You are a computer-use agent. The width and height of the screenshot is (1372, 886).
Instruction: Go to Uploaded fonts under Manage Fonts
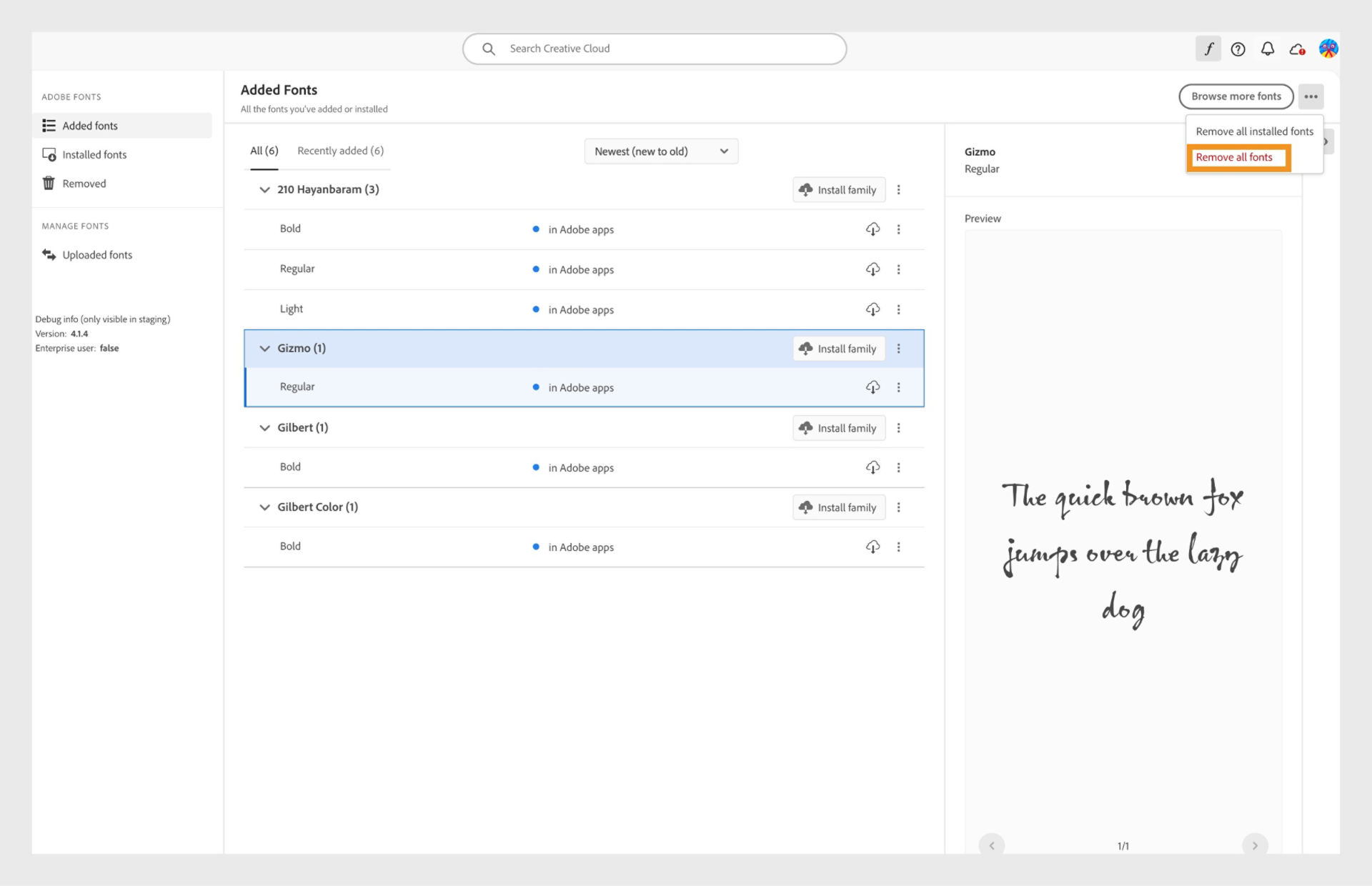[97, 254]
